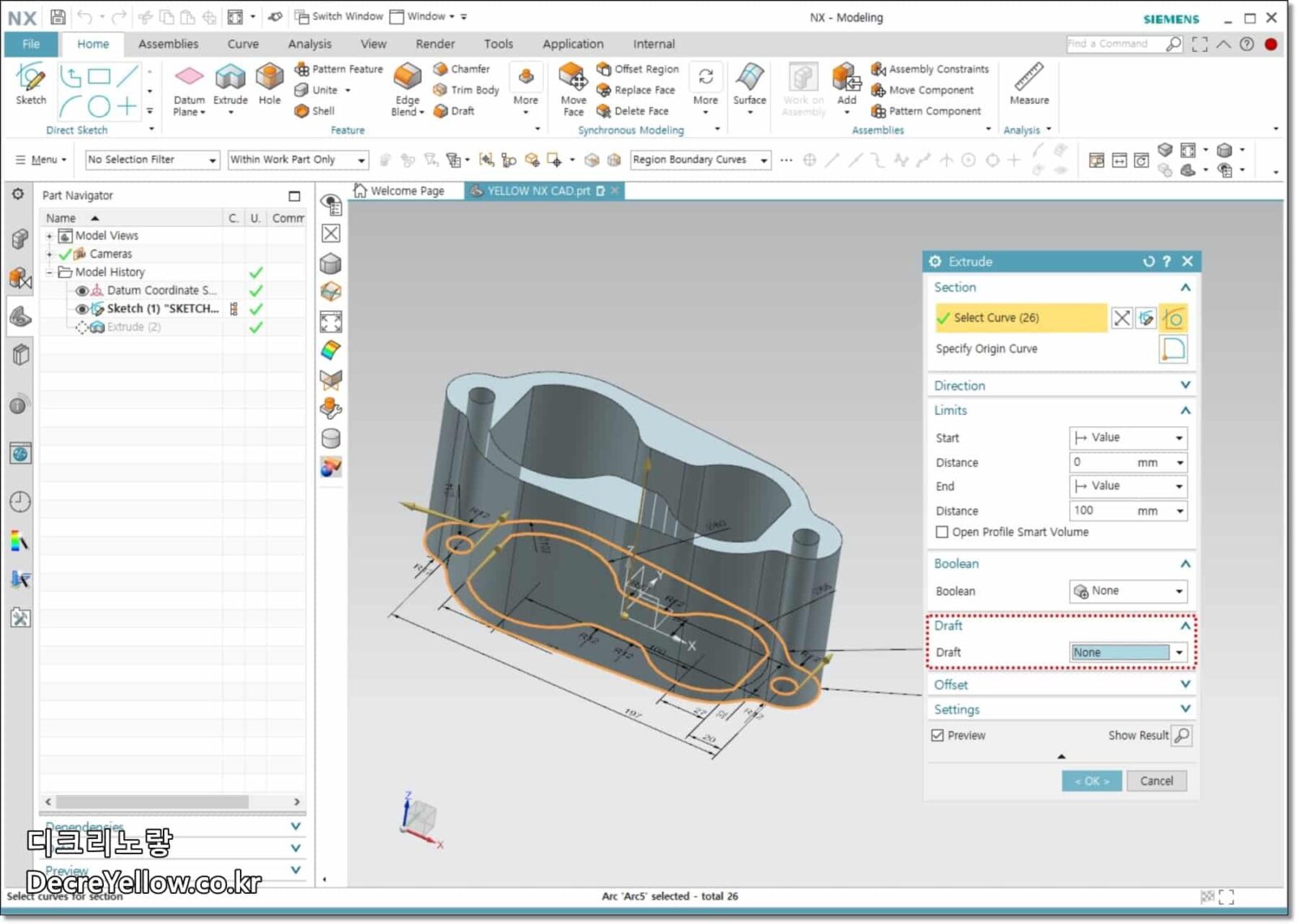Open Part Navigator settings gear
Image resolution: width=1297 pixels, height=924 pixels.
[18, 195]
